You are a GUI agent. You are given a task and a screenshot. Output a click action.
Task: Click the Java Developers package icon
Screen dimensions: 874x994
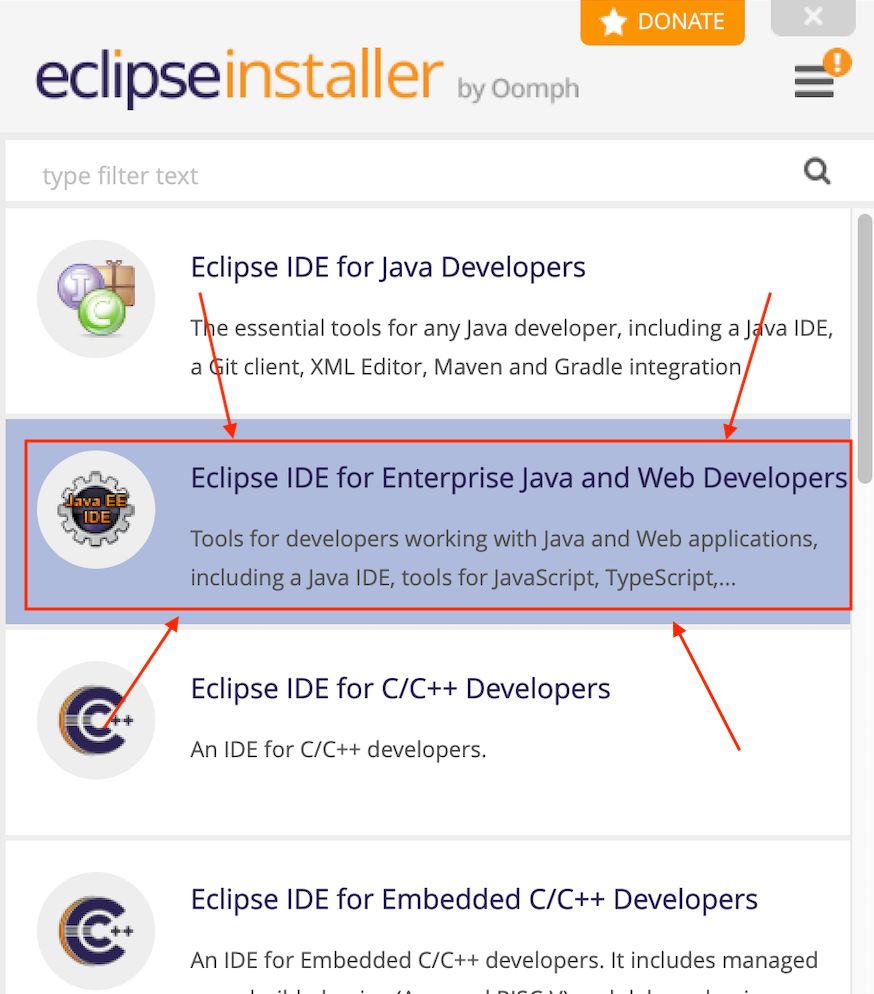coord(96,299)
